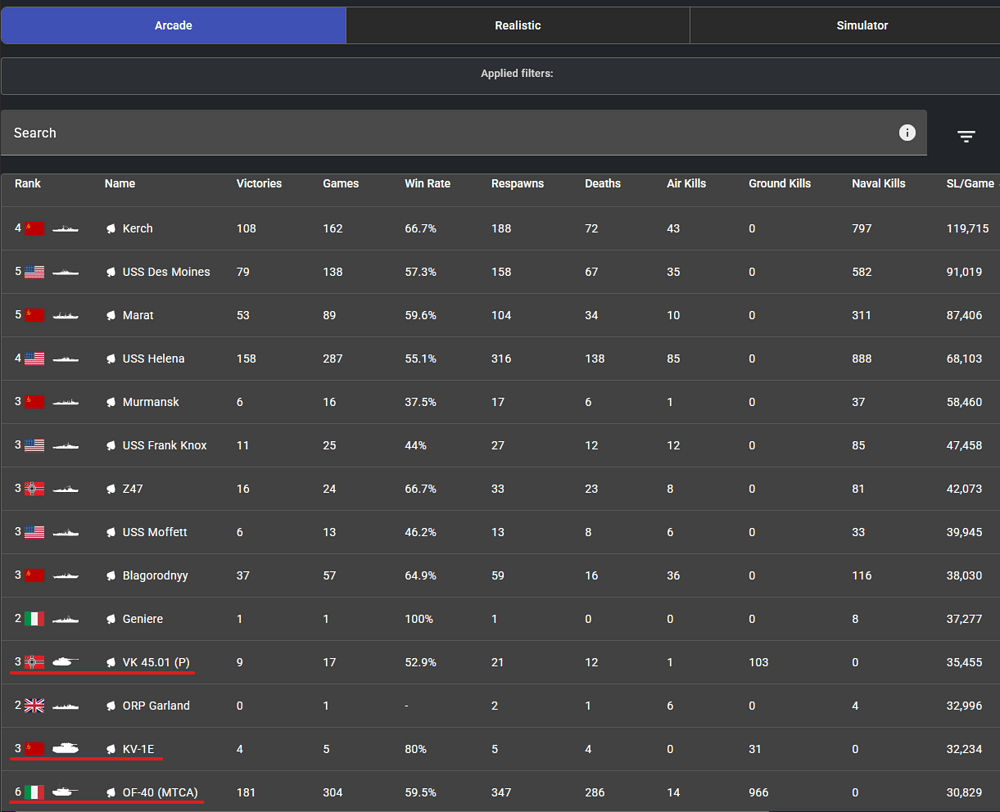
Task: Select the Kerch vehicle name
Action: coord(138,228)
